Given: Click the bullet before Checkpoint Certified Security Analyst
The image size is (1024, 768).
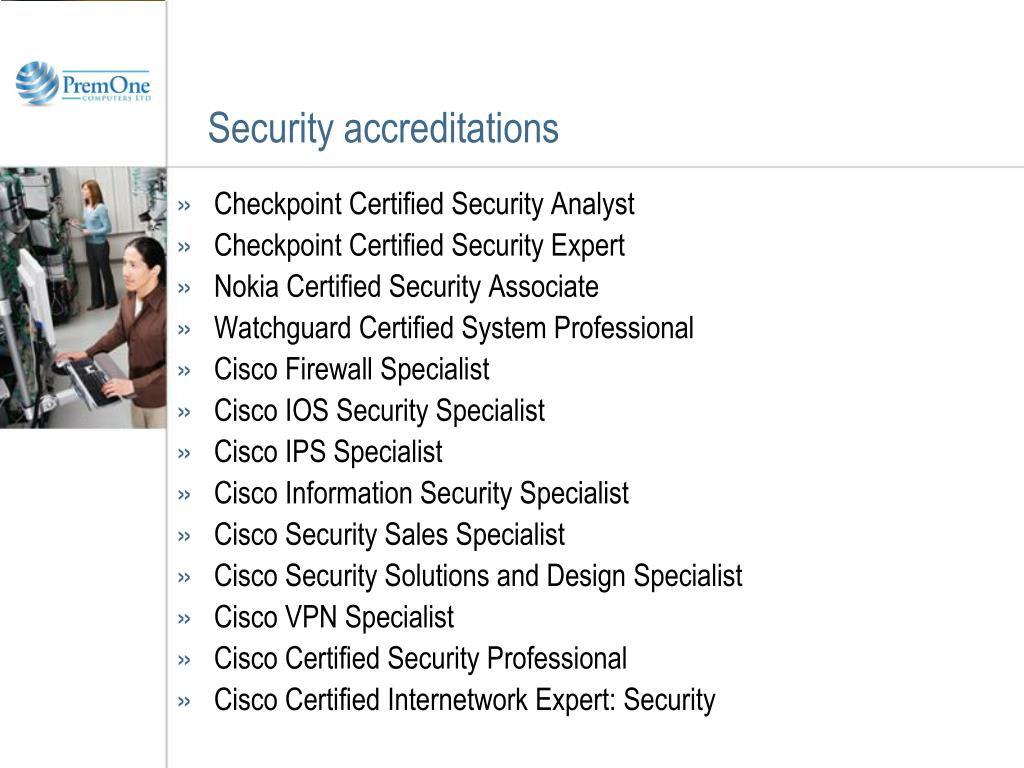Looking at the screenshot, I should tap(184, 206).
